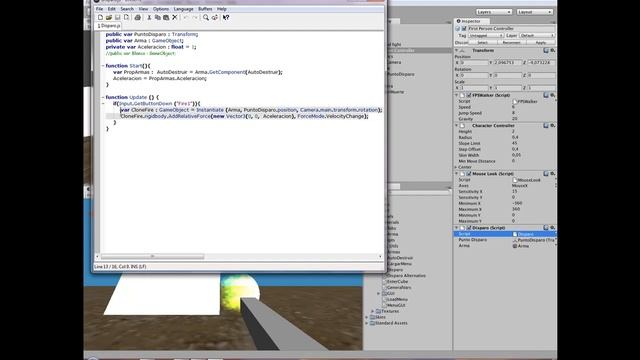Collapse the Character Controller foldout
Viewport: 640px width, 360px height.
(x=456, y=126)
